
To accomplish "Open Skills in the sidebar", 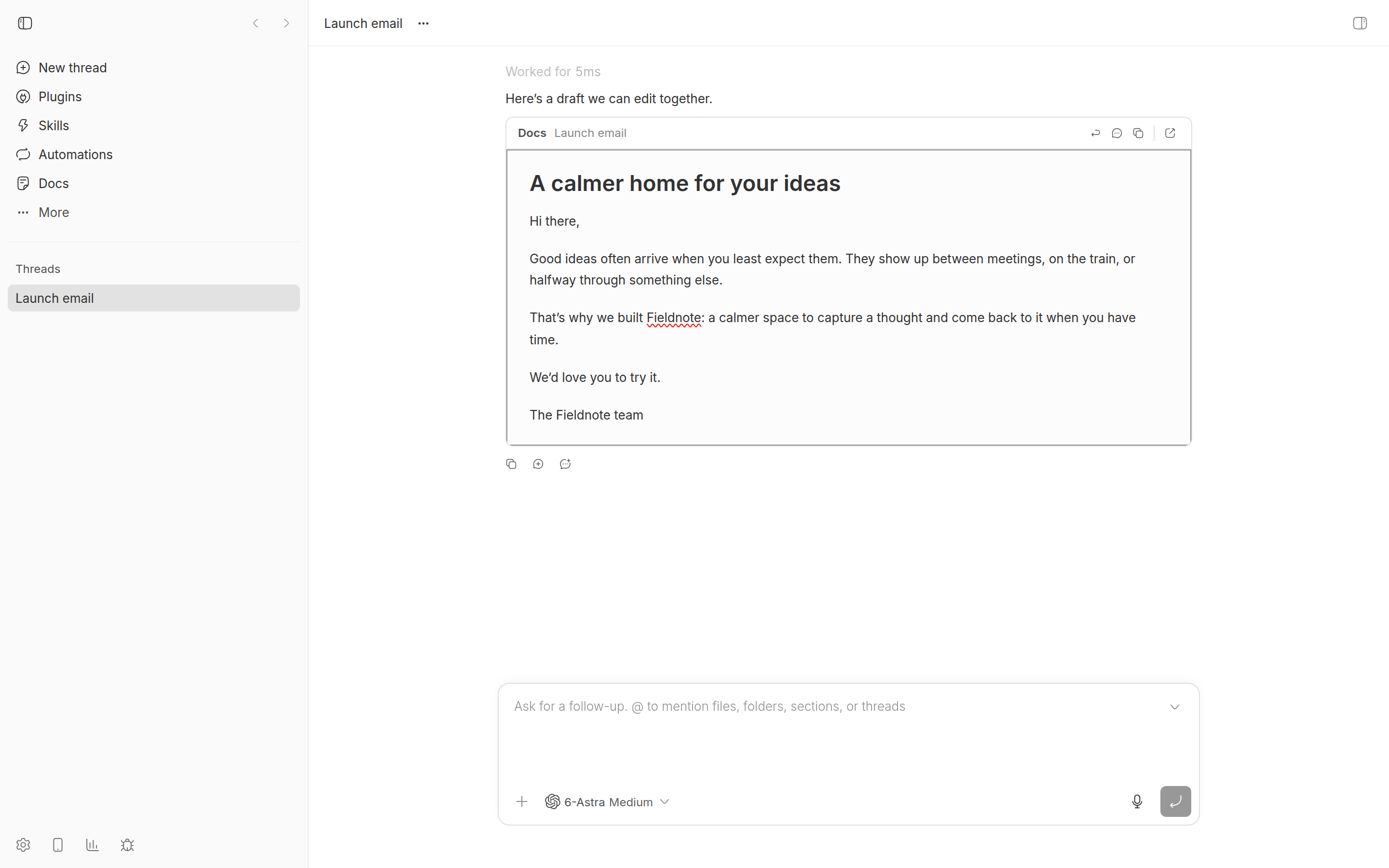I will click(154, 126).
